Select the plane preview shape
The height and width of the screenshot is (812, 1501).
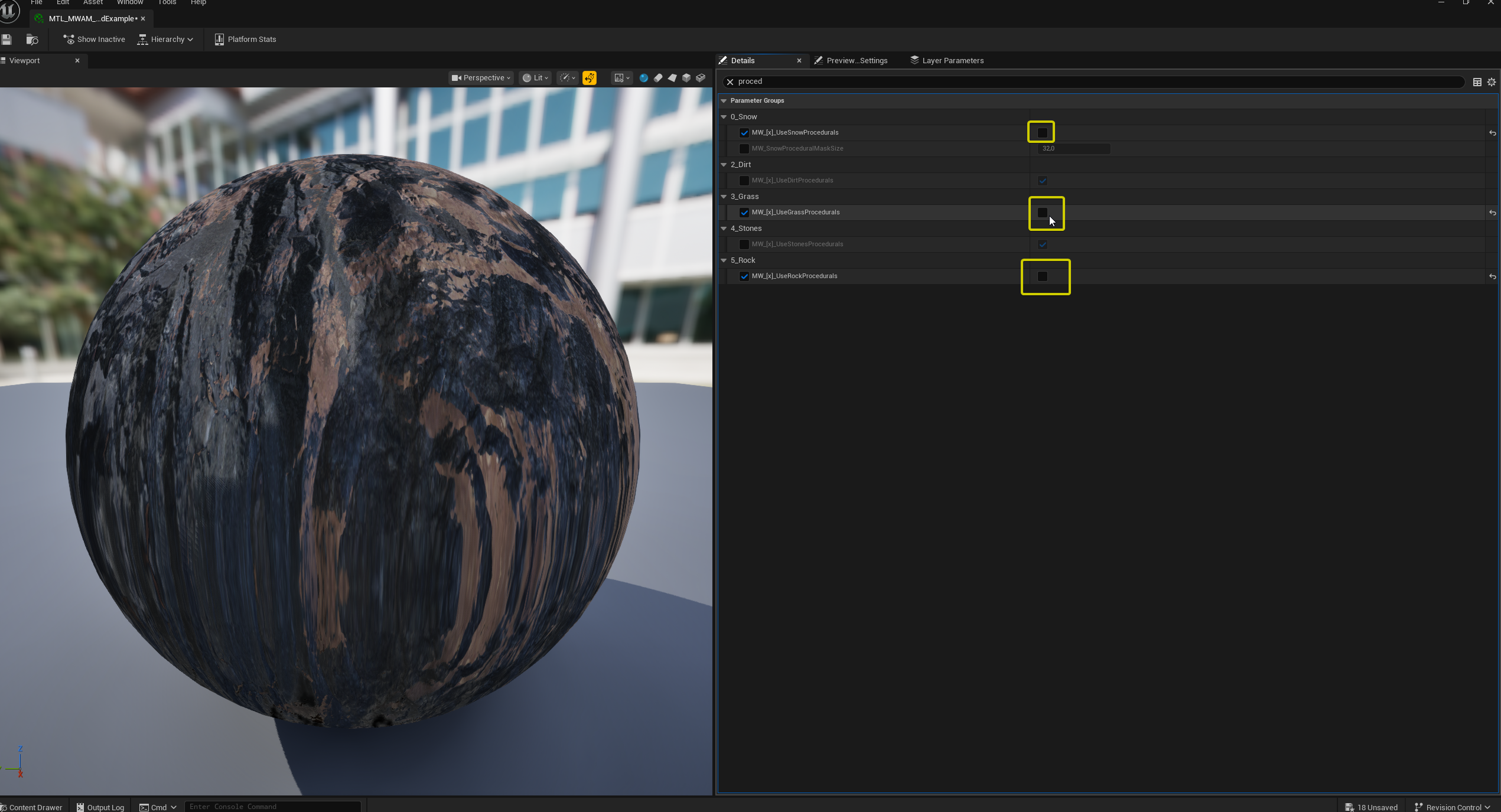click(672, 78)
